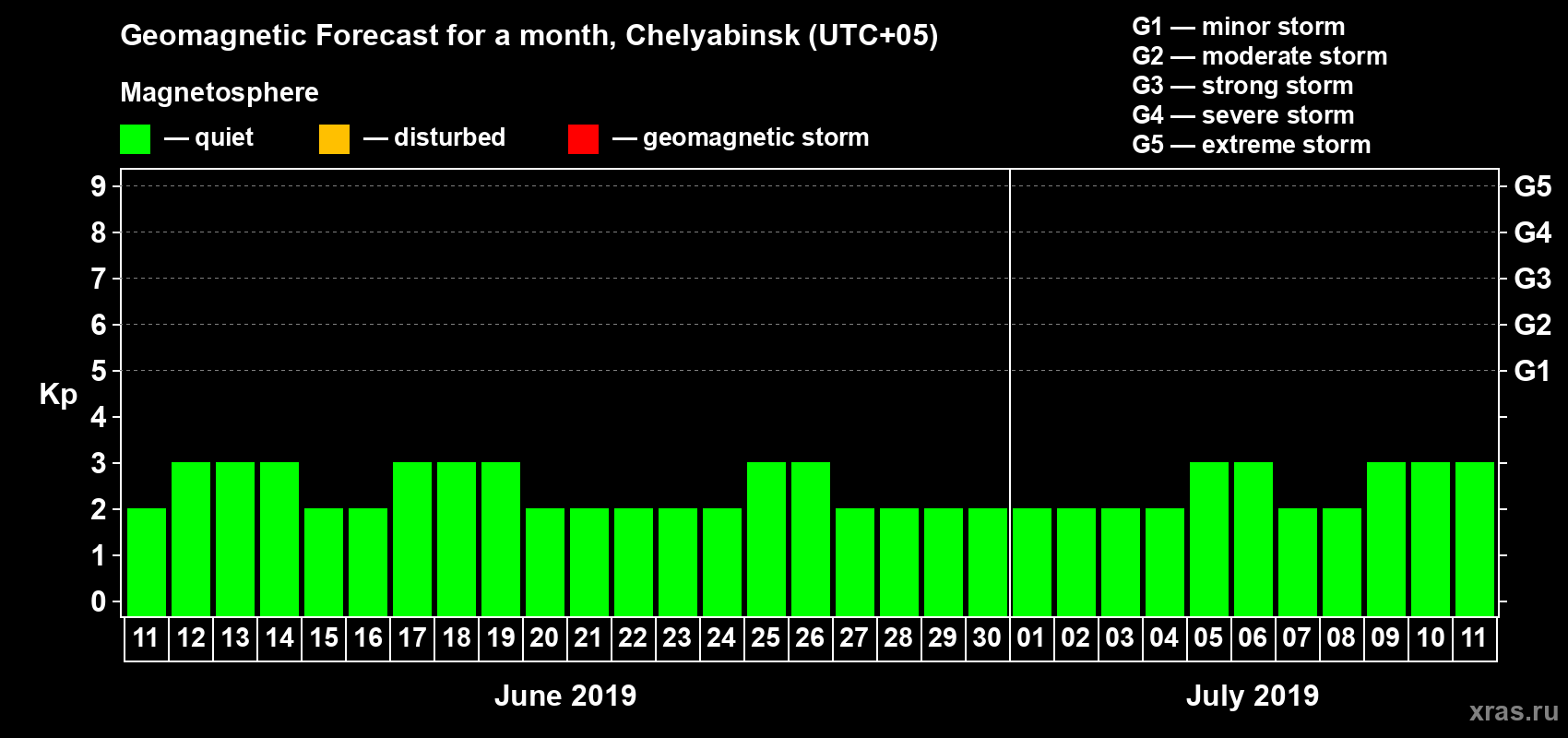Image resolution: width=1568 pixels, height=738 pixels.
Task: Click the date label 30 in June
Action: (x=987, y=638)
